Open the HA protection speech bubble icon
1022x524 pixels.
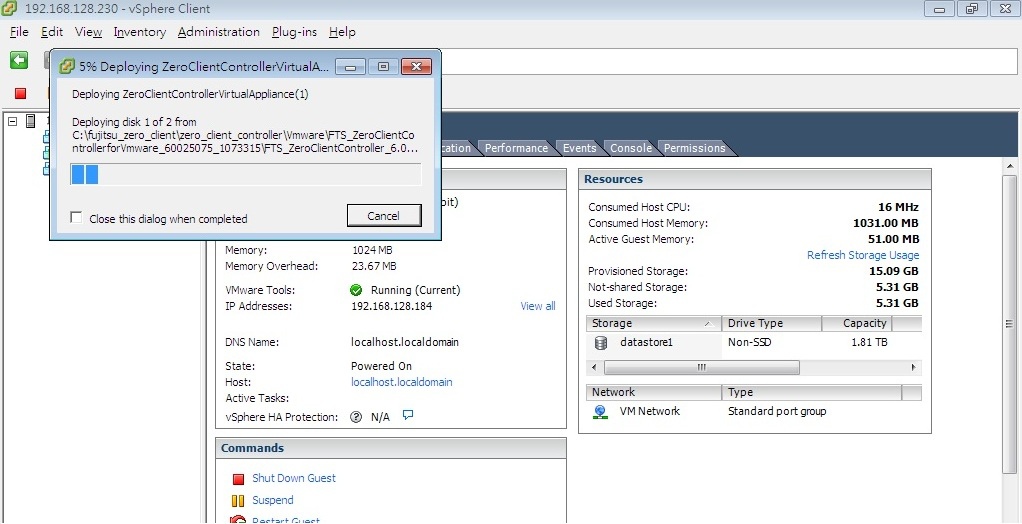pyautogui.click(x=408, y=415)
